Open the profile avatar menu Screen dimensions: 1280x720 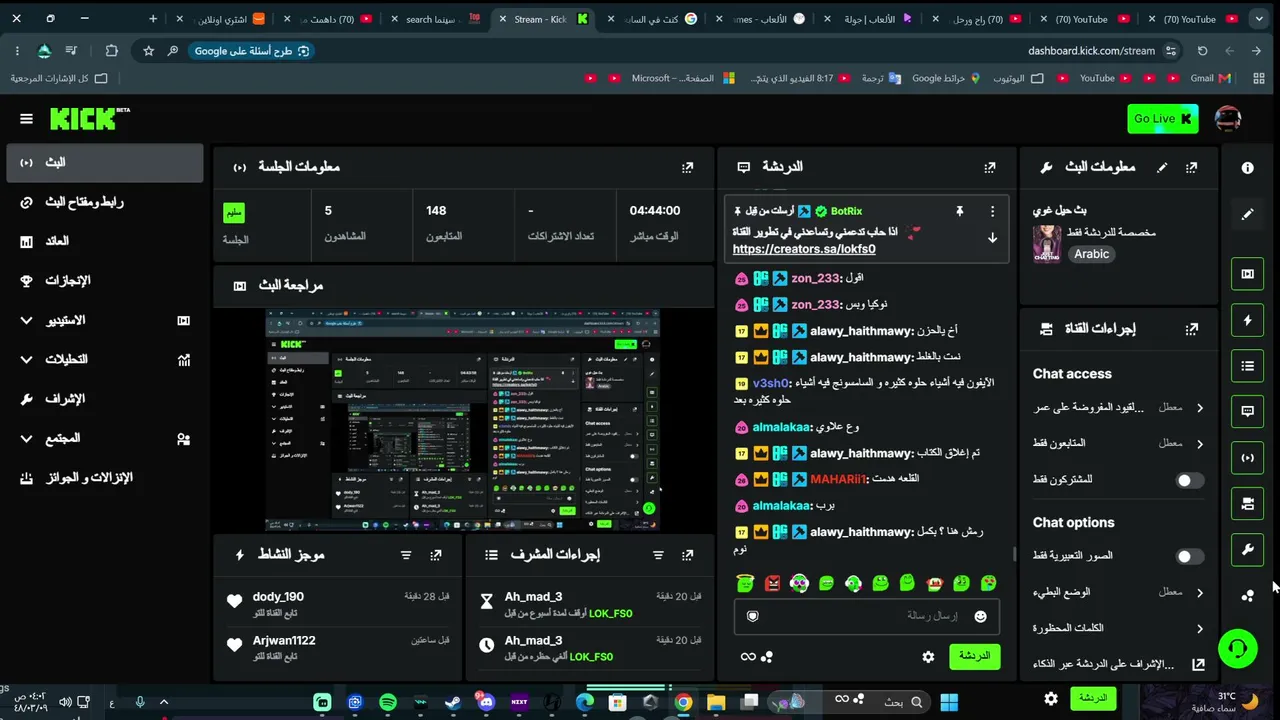point(1228,119)
